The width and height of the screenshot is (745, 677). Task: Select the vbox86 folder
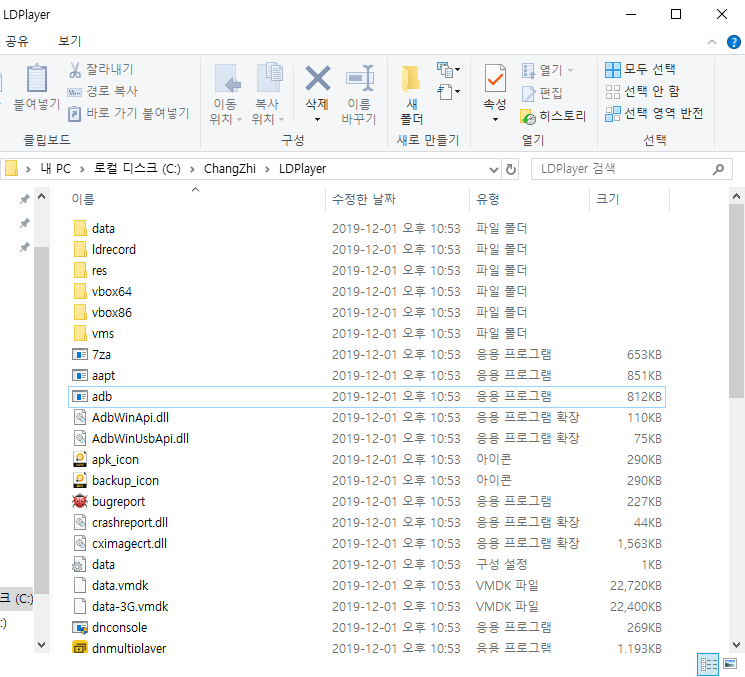[x=102, y=312]
